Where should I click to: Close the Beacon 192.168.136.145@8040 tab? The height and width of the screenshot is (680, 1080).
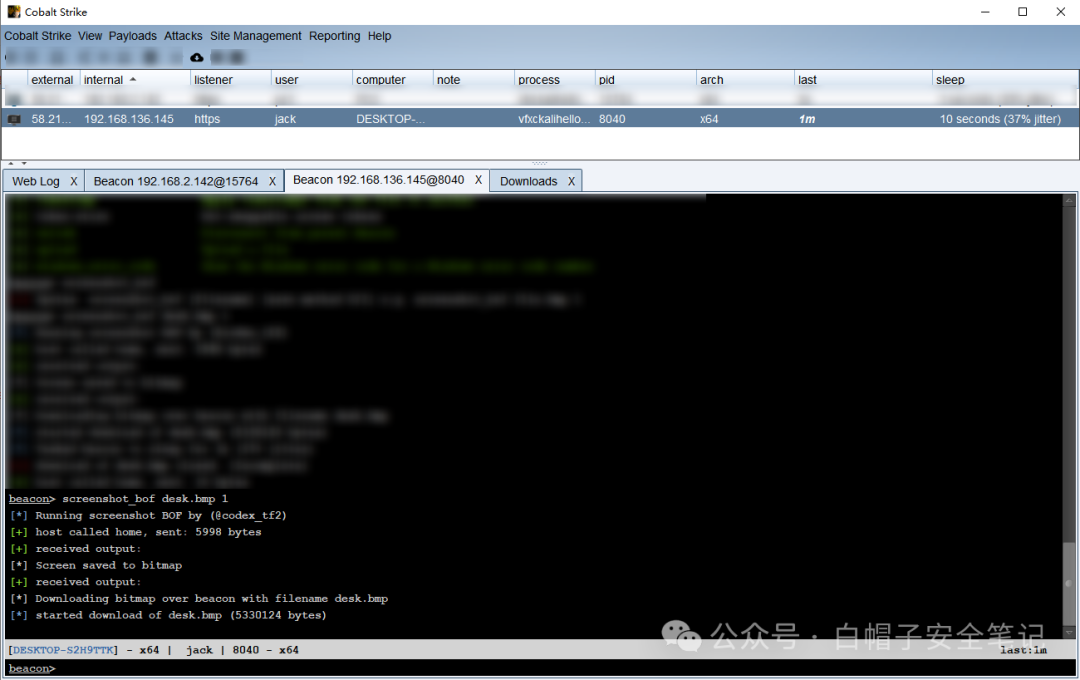click(x=478, y=180)
